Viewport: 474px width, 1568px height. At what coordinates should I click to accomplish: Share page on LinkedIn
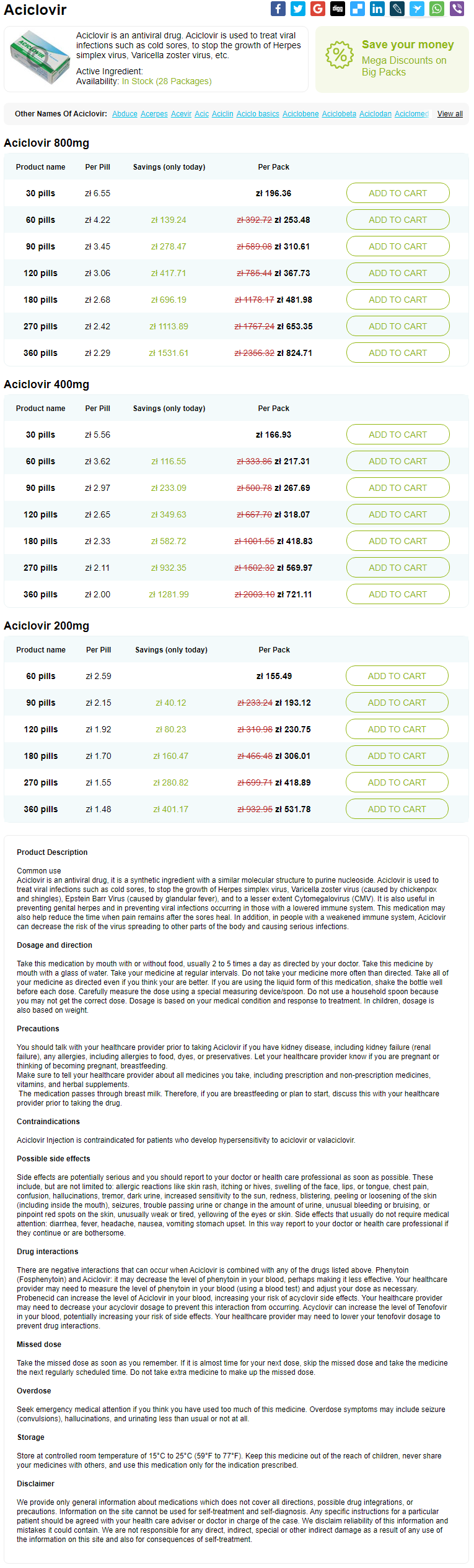(x=377, y=9)
